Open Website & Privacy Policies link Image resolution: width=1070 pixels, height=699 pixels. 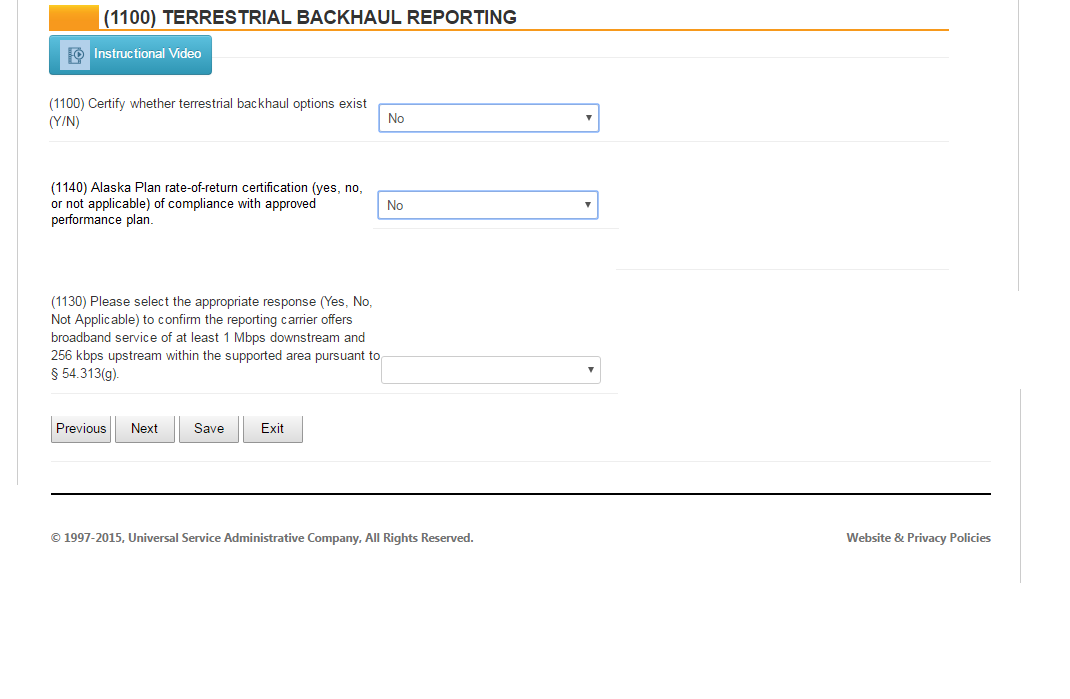click(x=919, y=538)
